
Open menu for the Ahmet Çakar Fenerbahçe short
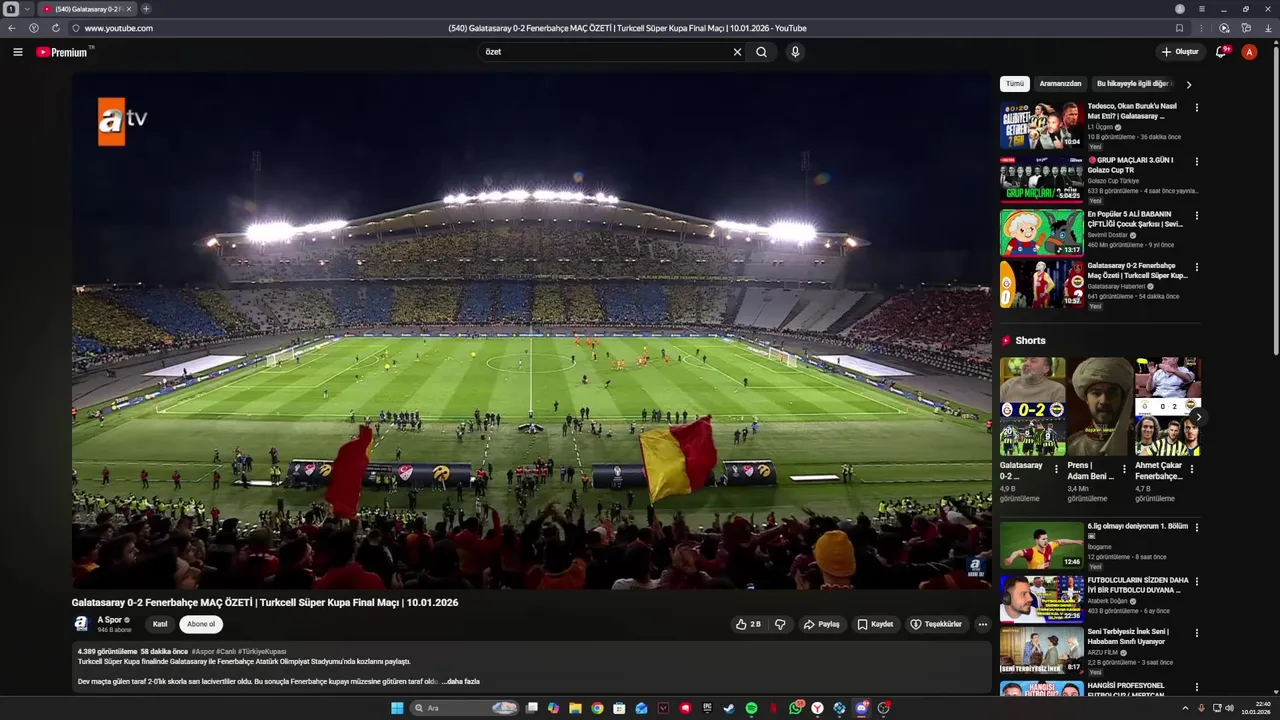coord(1192,469)
